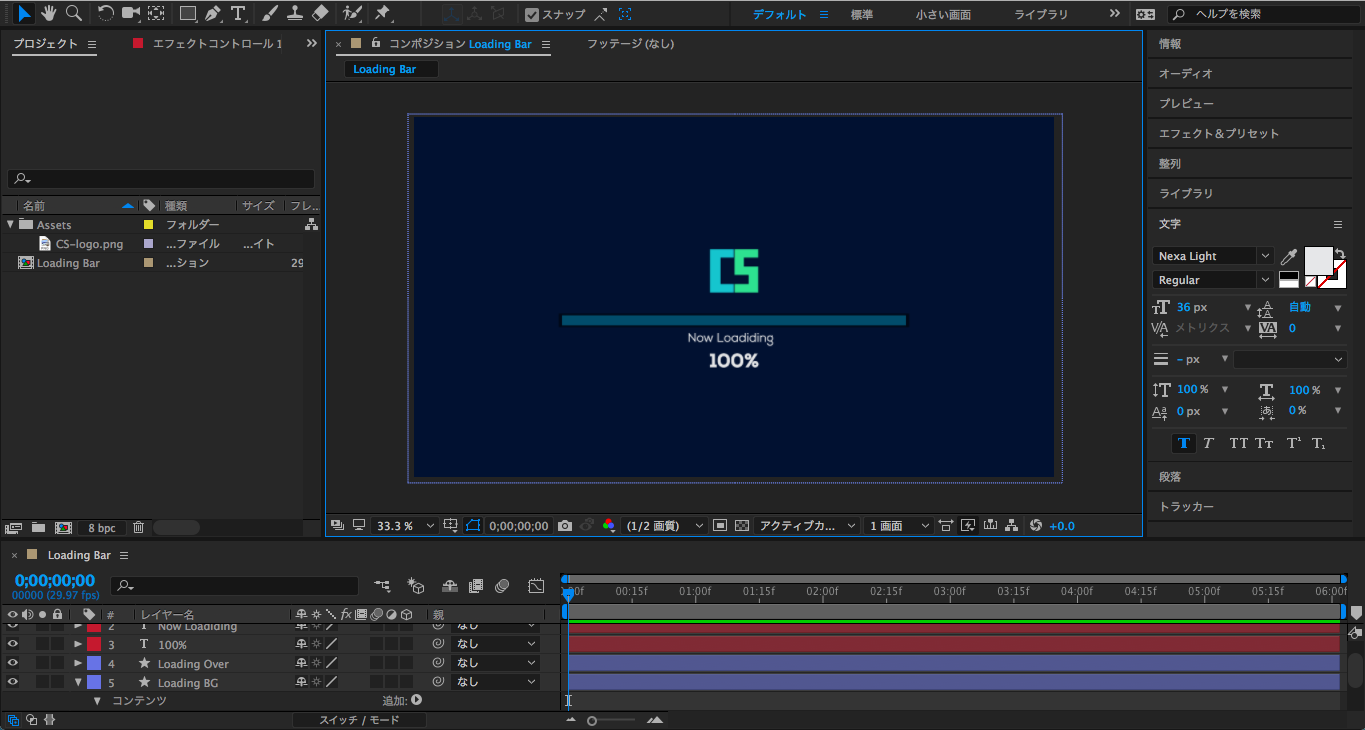Viewport: 1365px width, 730px height.
Task: Open the 33.3% magnification dropdown
Action: [x=405, y=526]
